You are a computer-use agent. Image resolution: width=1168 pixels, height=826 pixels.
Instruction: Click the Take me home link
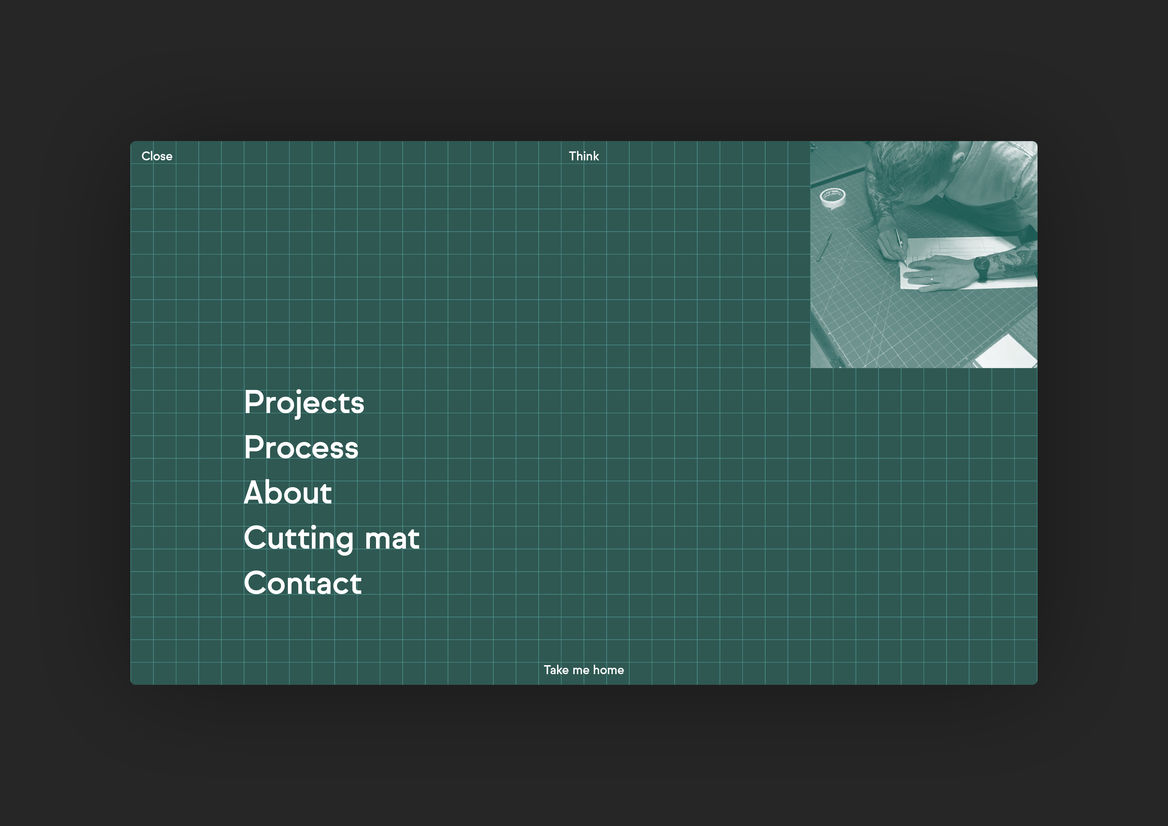(x=584, y=670)
